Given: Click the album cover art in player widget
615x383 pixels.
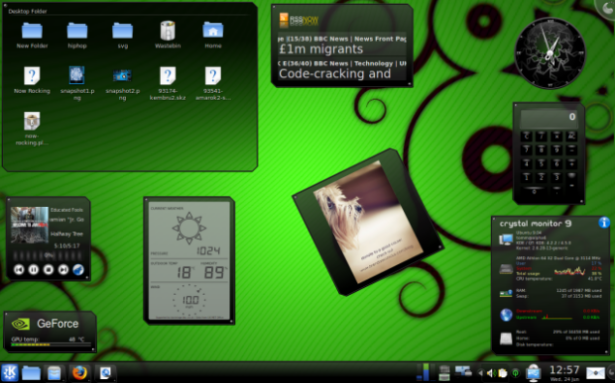Looking at the screenshot, I should (x=29, y=225).
